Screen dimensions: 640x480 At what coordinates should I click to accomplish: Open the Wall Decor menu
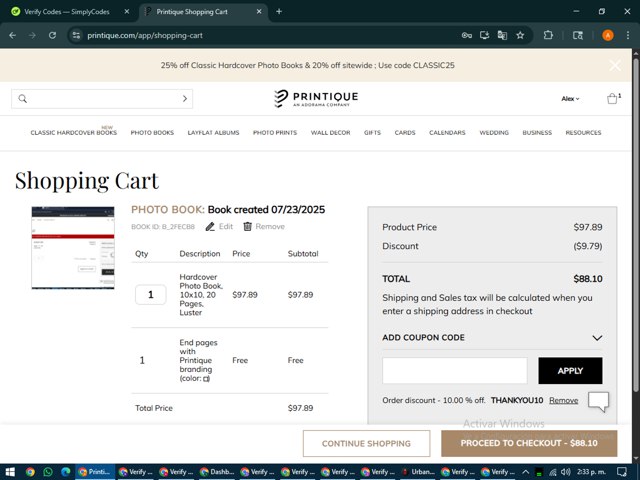pyautogui.click(x=331, y=133)
